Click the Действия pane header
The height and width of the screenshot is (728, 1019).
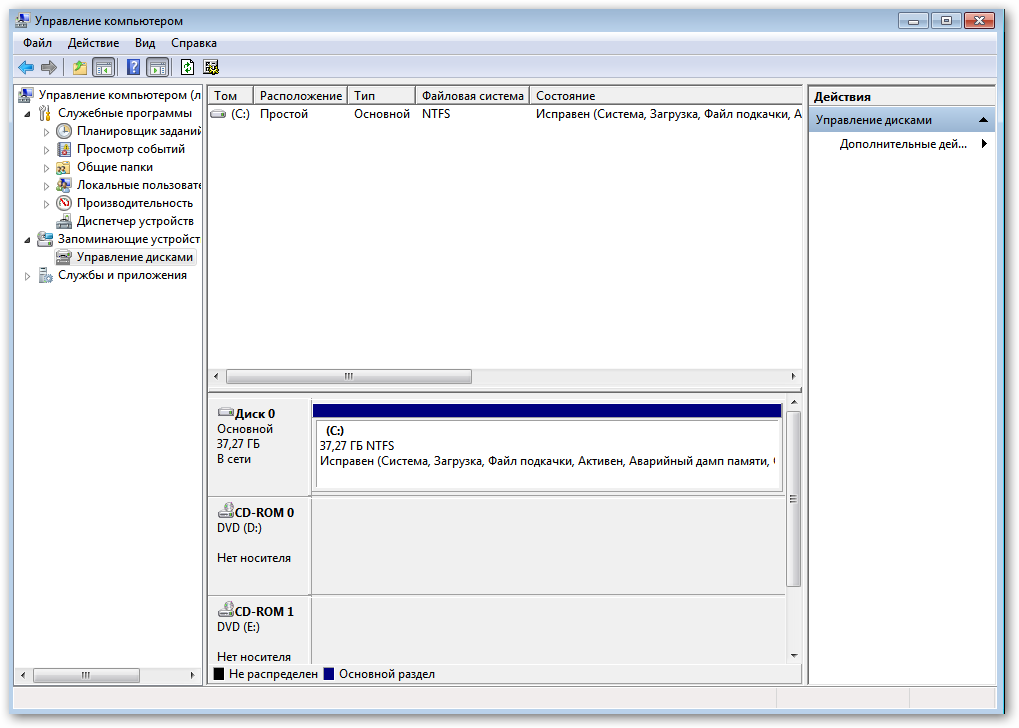tap(902, 96)
